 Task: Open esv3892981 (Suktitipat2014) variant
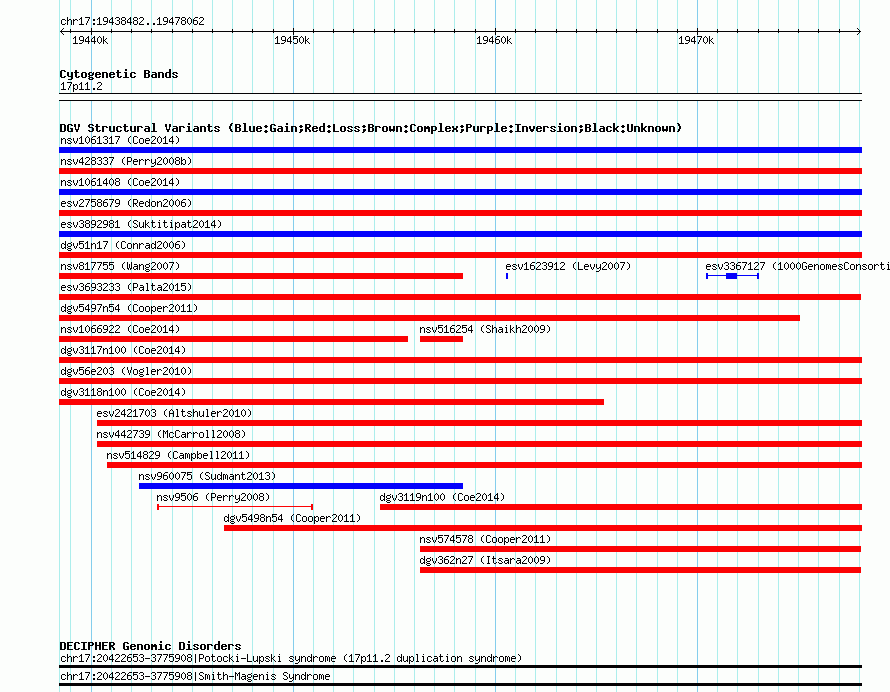pyautogui.click(x=141, y=224)
